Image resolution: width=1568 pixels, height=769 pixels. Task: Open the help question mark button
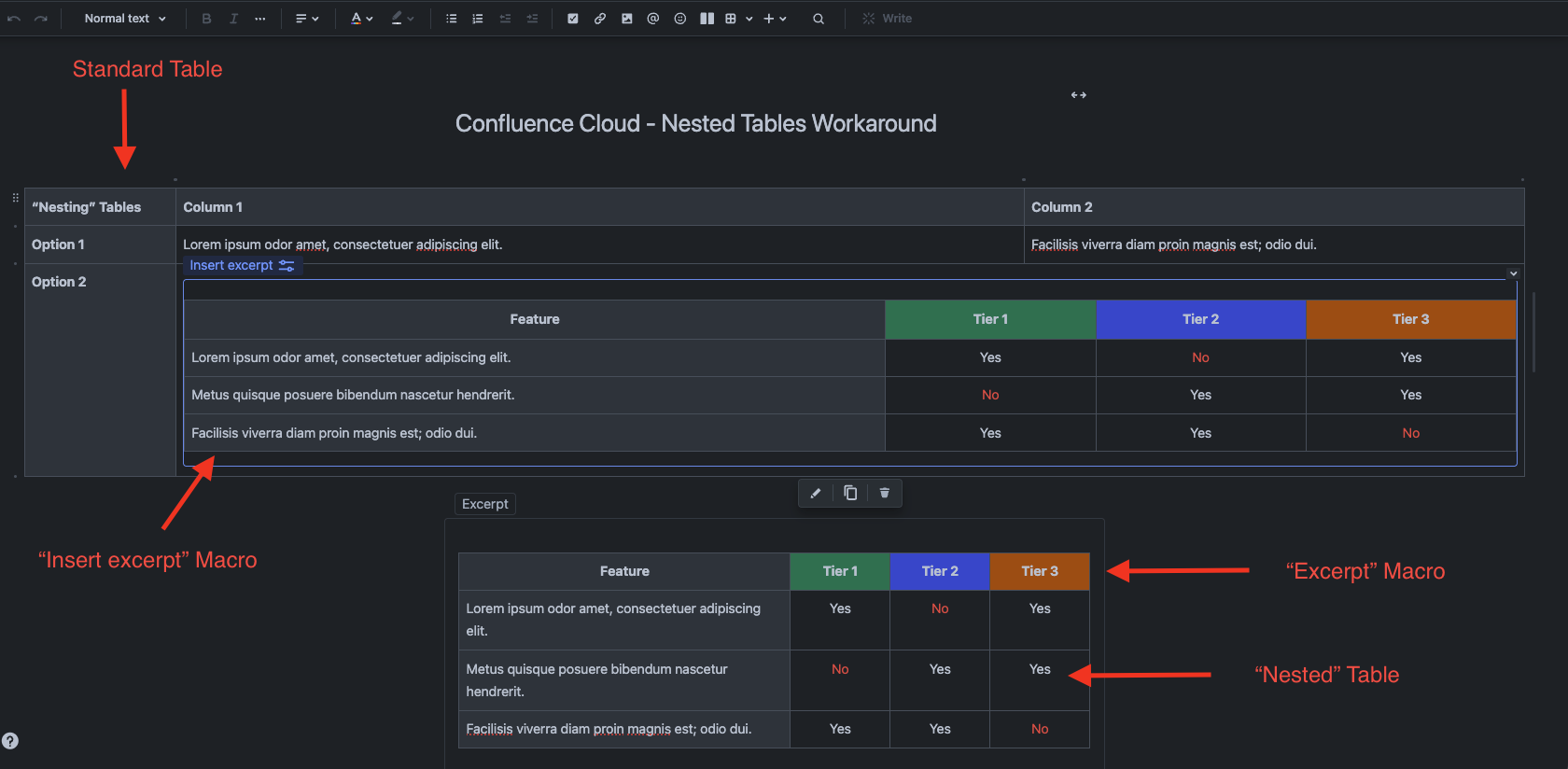point(10,741)
